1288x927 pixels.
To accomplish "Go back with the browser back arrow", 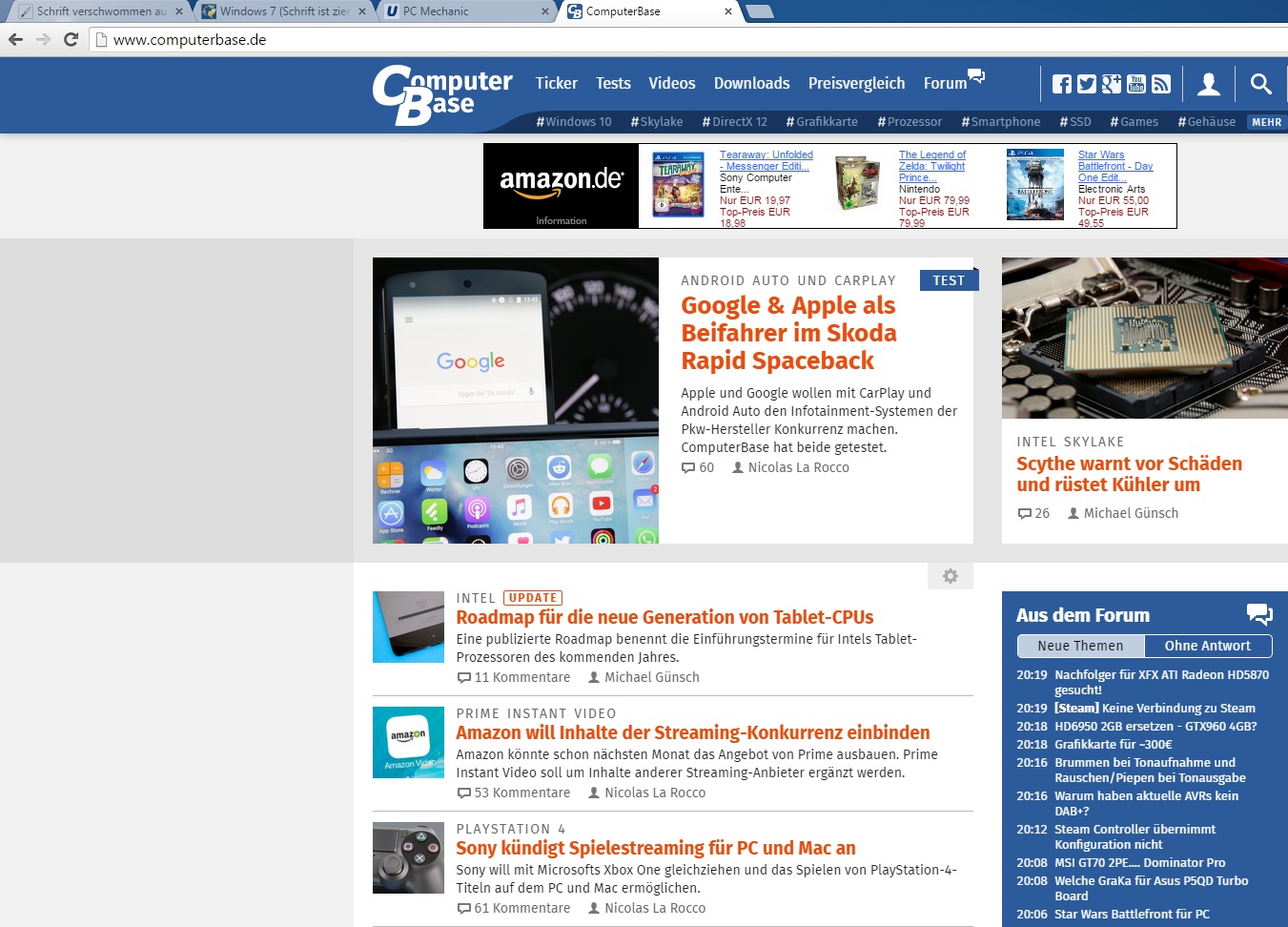I will pos(15,39).
